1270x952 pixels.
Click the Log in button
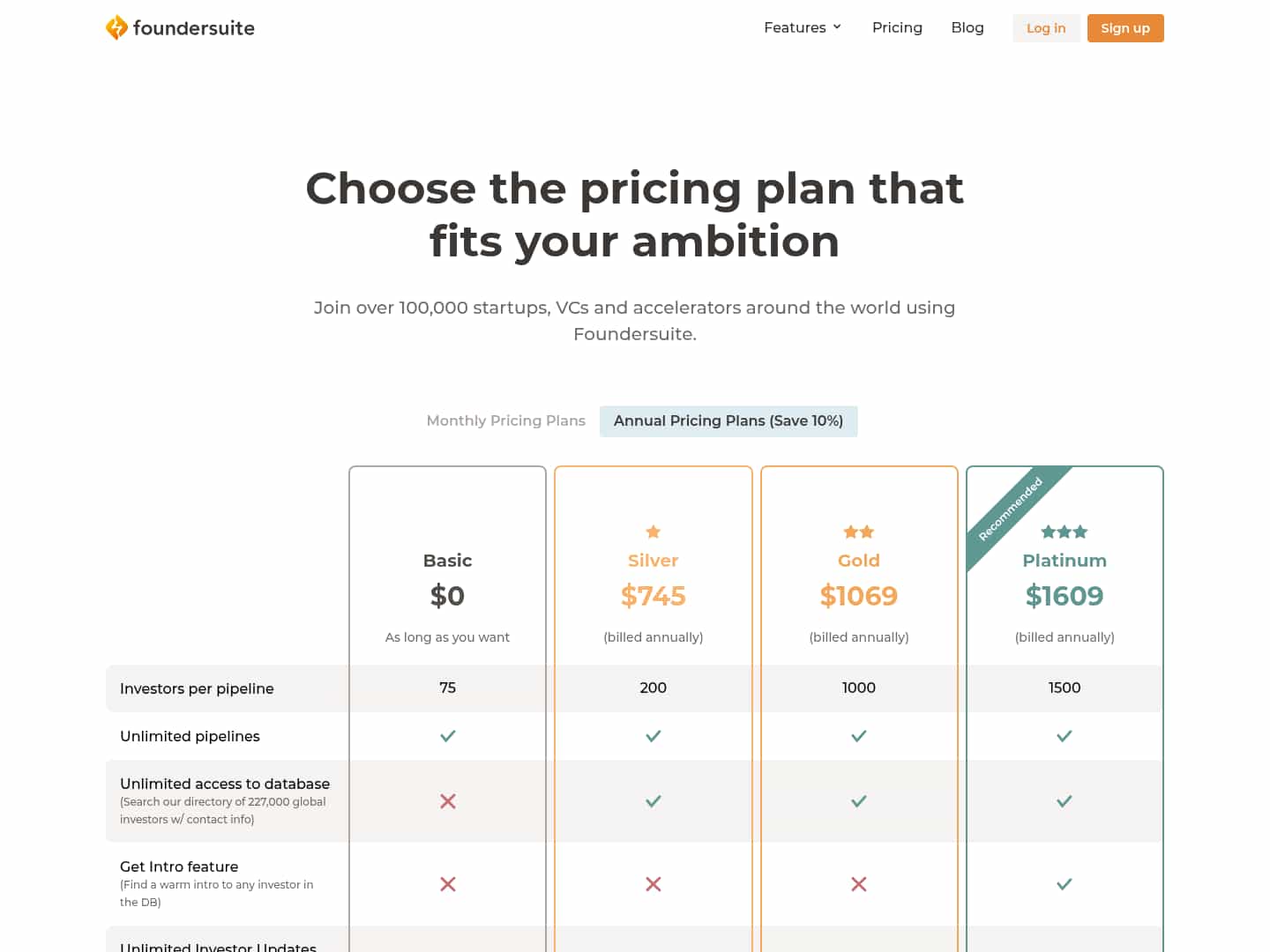(x=1046, y=28)
